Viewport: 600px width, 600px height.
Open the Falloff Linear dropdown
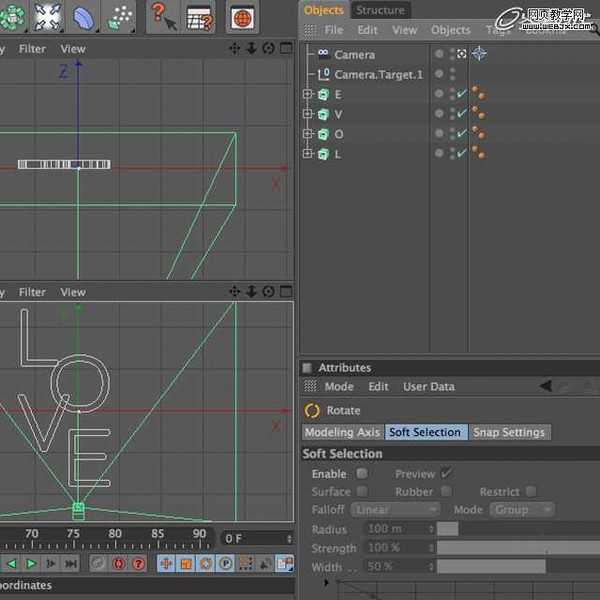(x=394, y=510)
